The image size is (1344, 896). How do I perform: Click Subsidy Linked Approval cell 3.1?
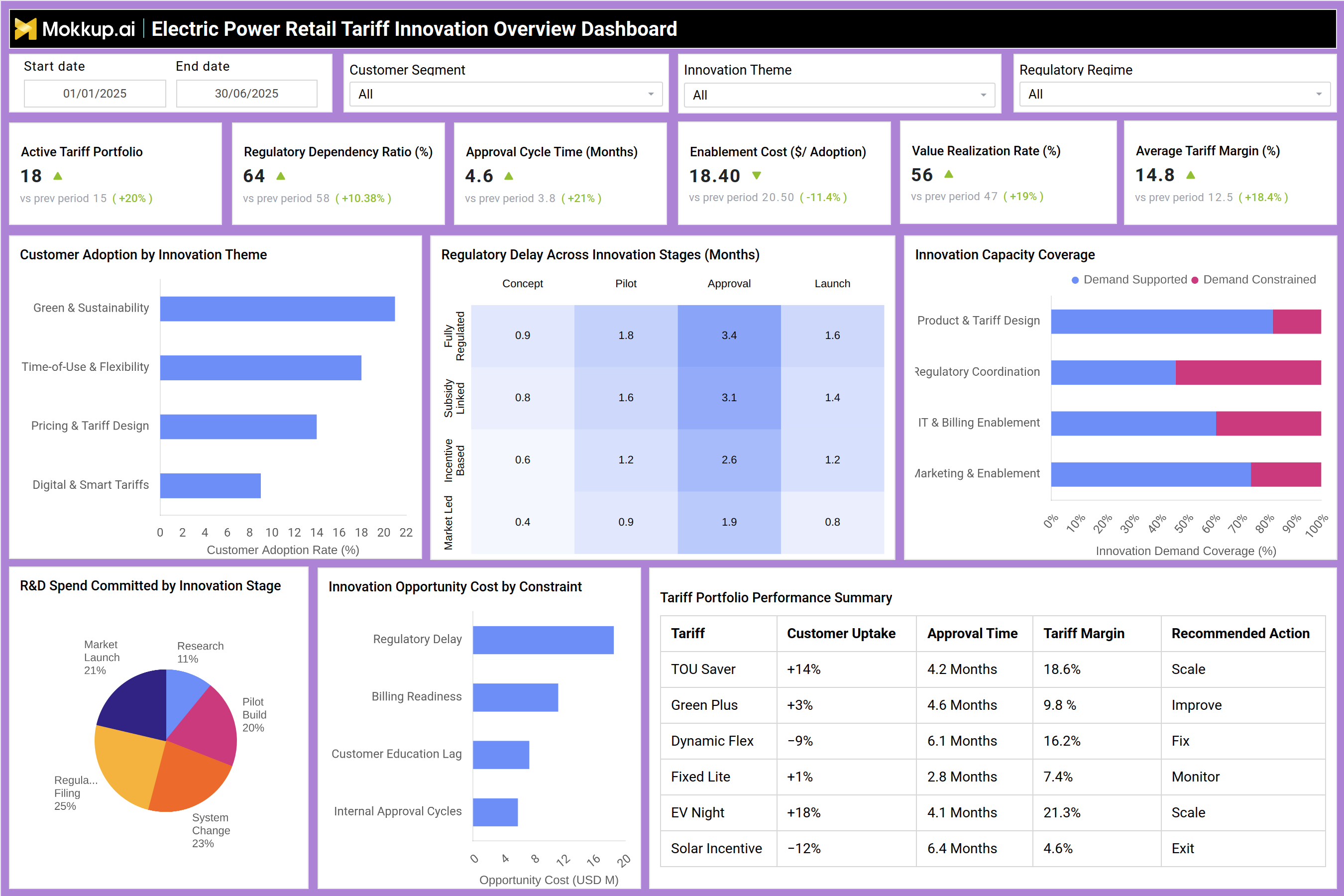729,398
